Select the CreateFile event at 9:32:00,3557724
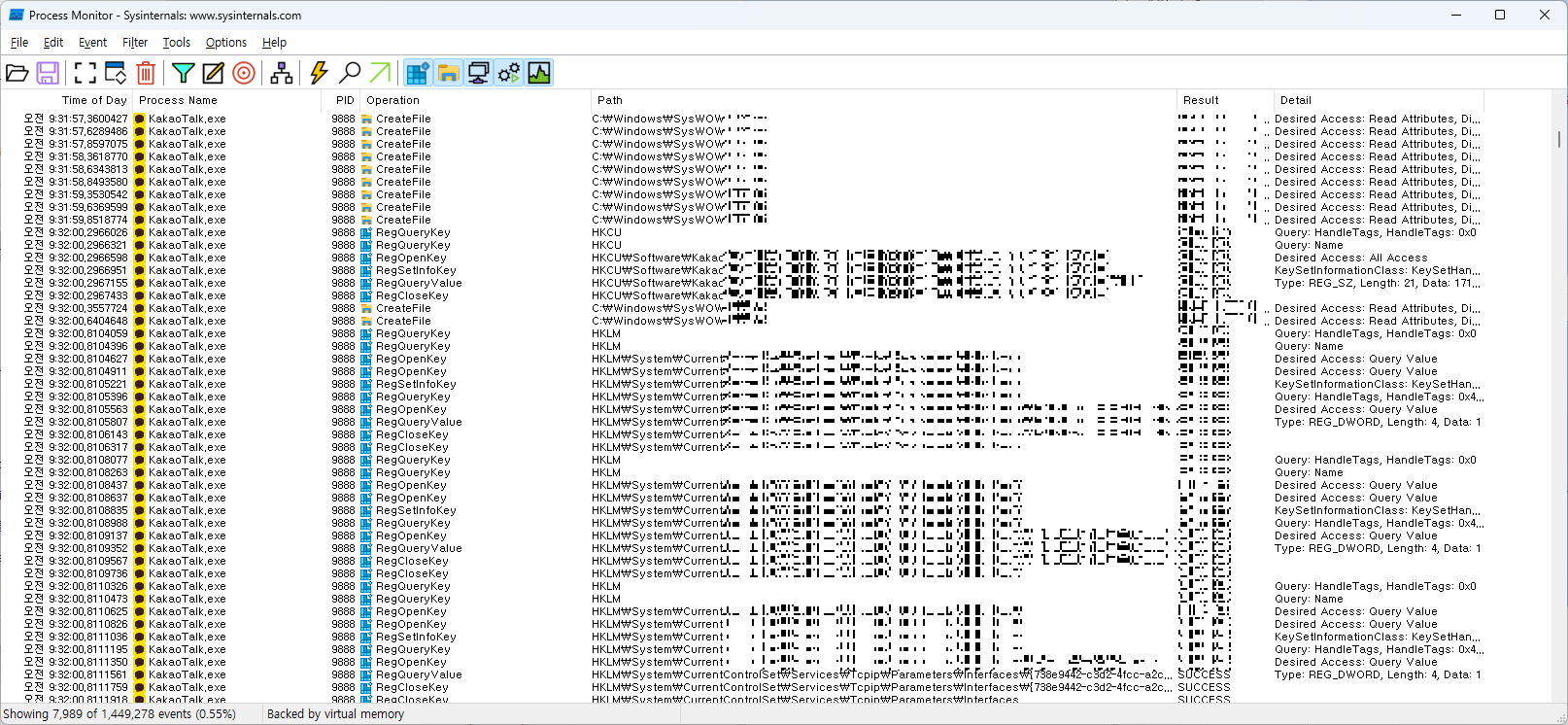 pos(742,308)
